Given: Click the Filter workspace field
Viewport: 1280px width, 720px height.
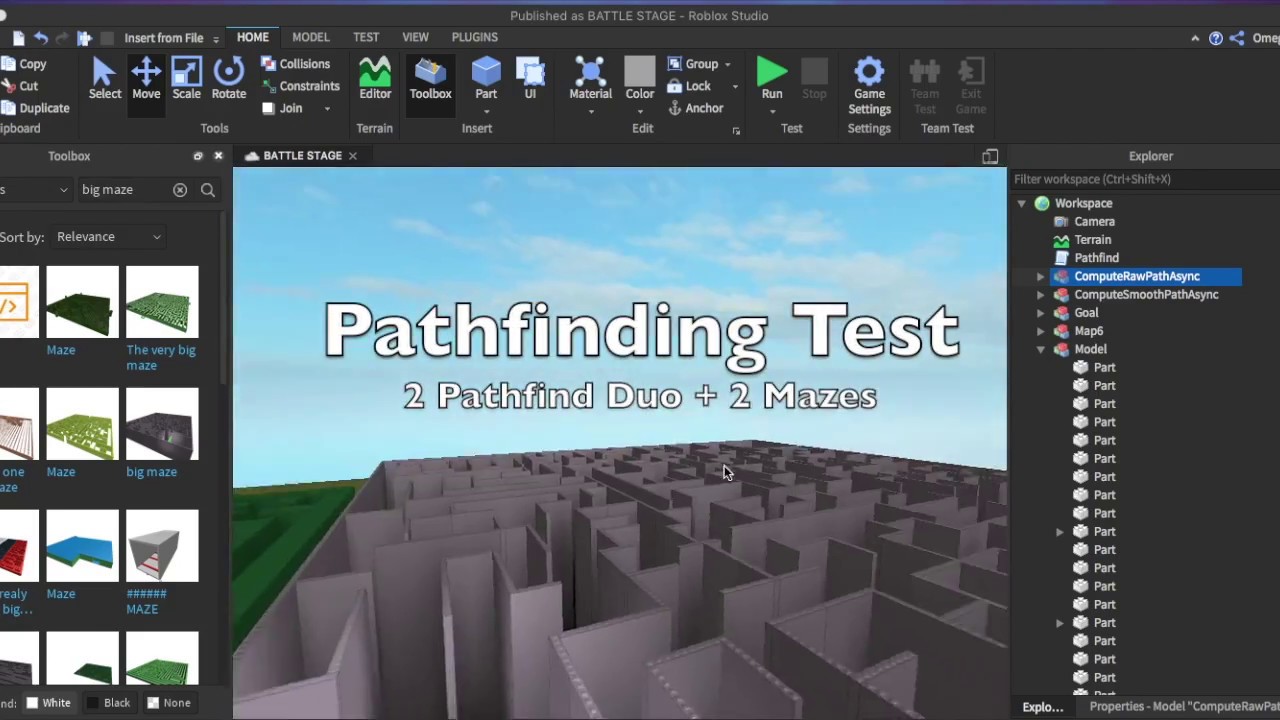Looking at the screenshot, I should 1143,180.
